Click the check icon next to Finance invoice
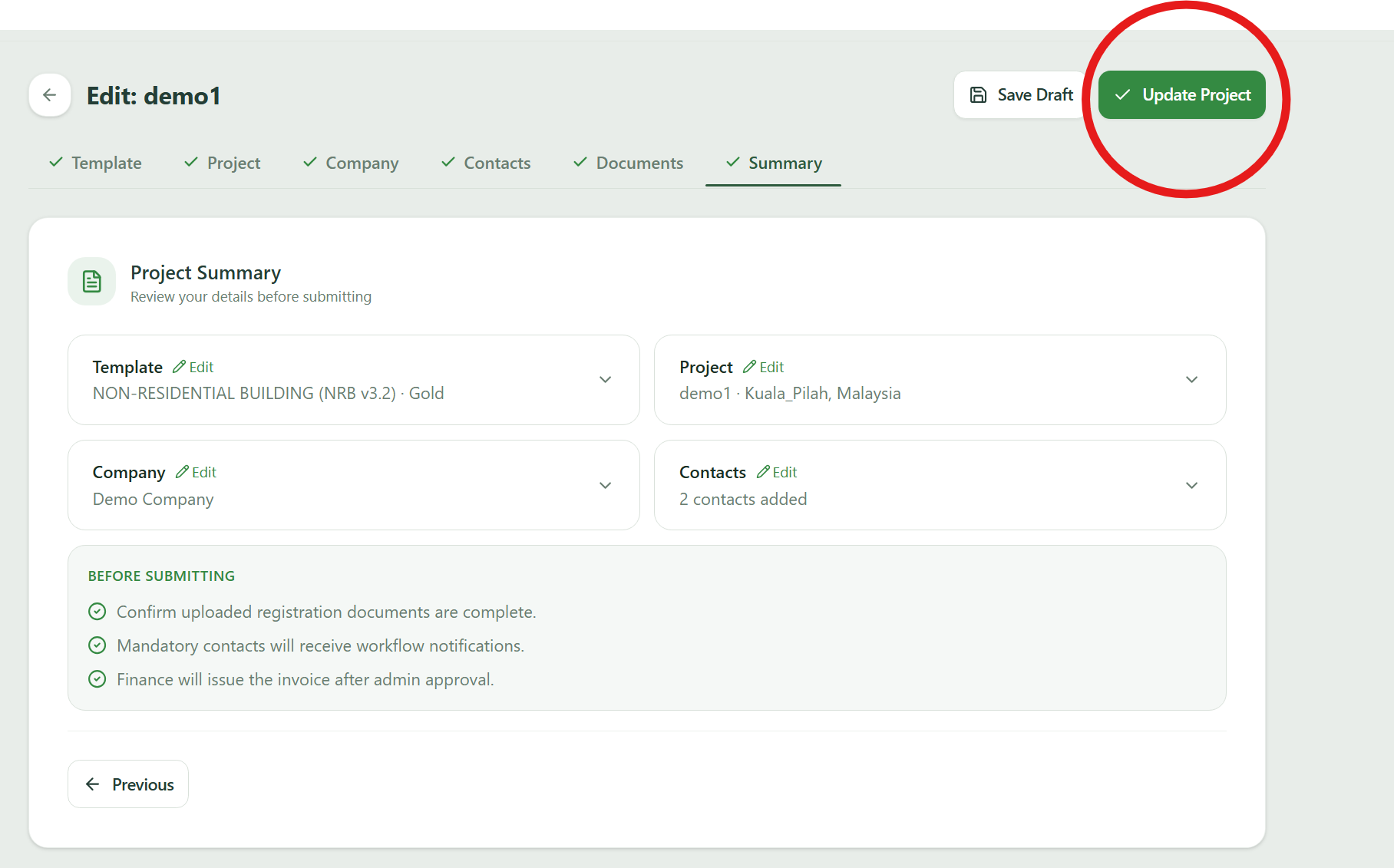Screen dimensions: 1394x868 (x=97, y=679)
